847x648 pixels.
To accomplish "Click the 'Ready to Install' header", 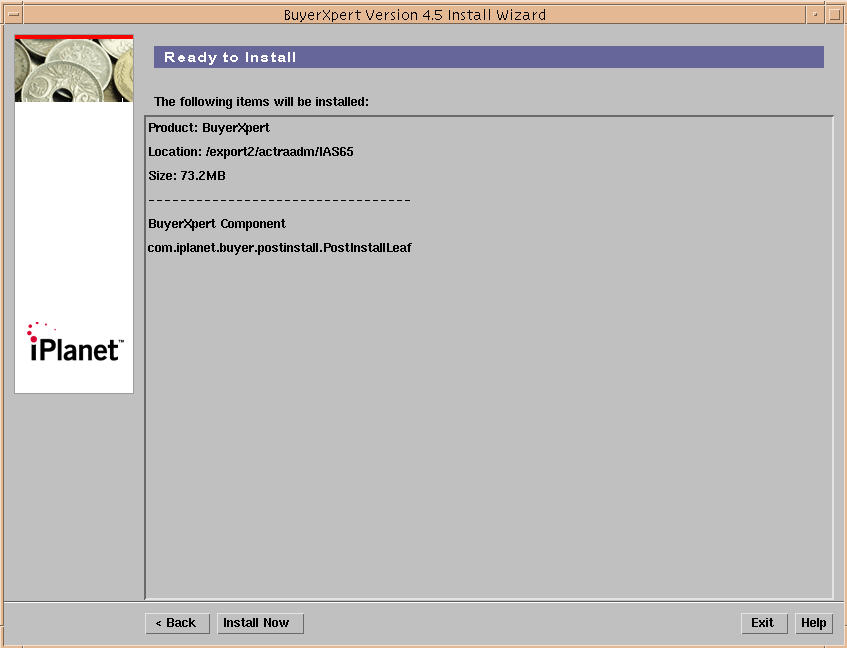I will coord(488,57).
